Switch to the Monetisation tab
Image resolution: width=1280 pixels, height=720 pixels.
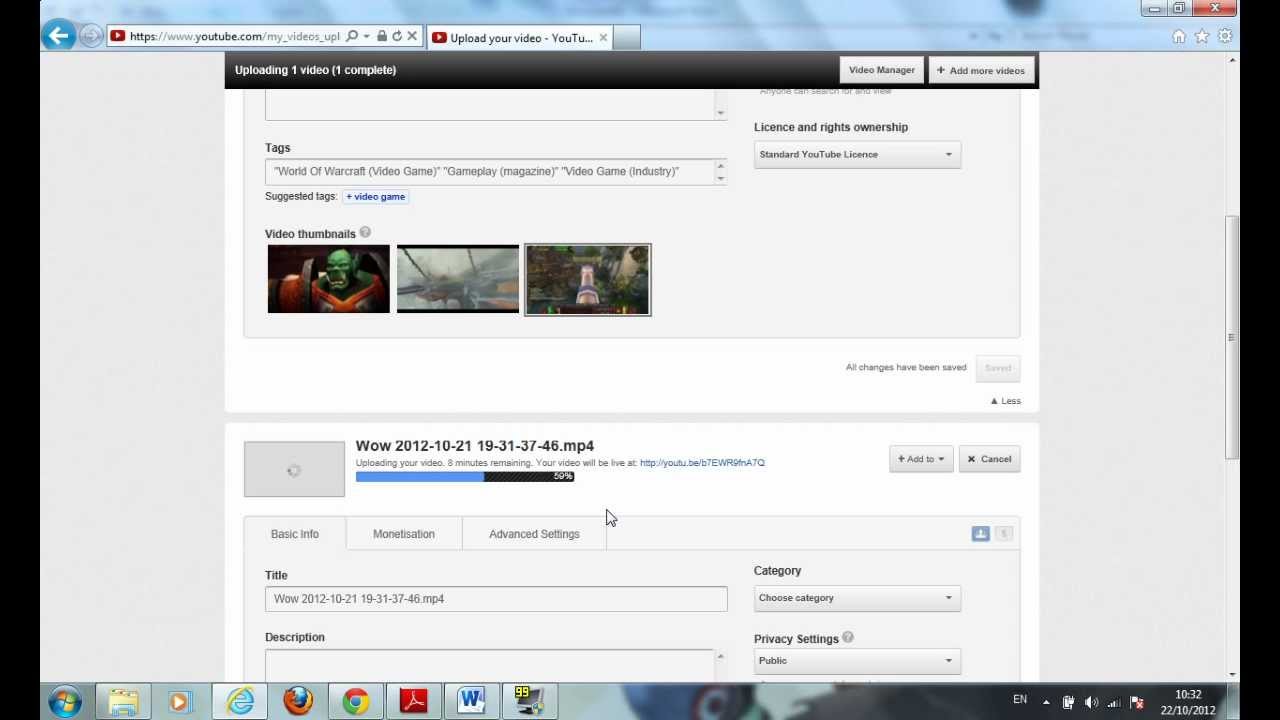pyautogui.click(x=404, y=534)
